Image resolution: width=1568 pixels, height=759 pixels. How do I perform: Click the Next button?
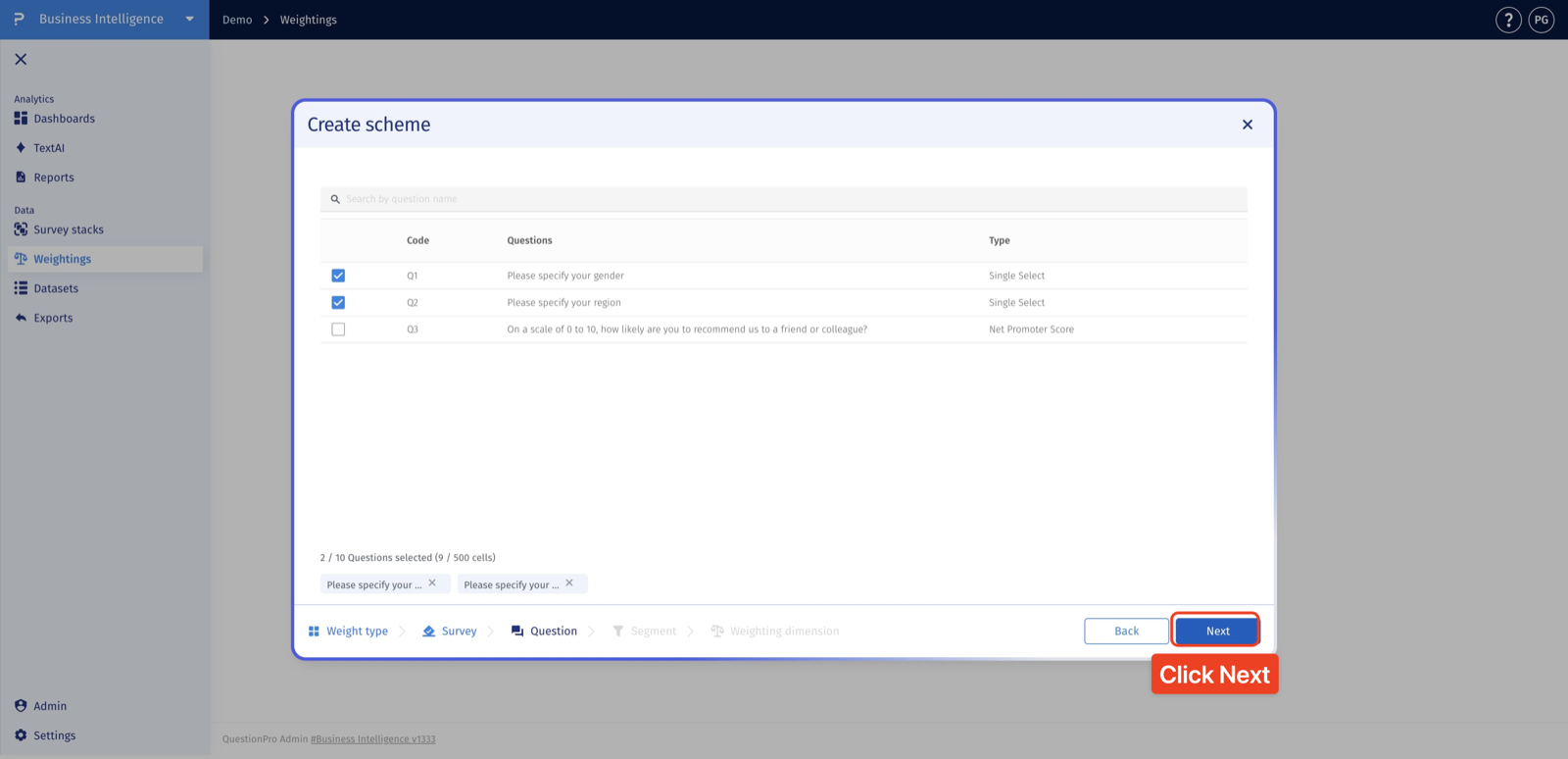pos(1217,632)
